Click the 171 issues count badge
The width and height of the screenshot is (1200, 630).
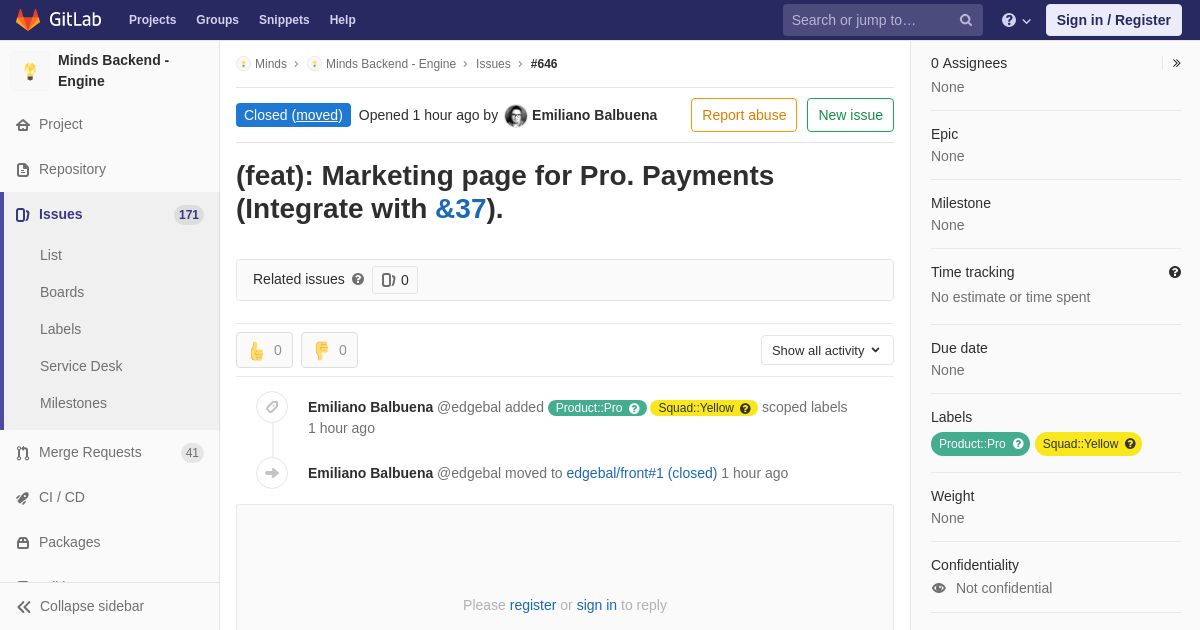(189, 215)
